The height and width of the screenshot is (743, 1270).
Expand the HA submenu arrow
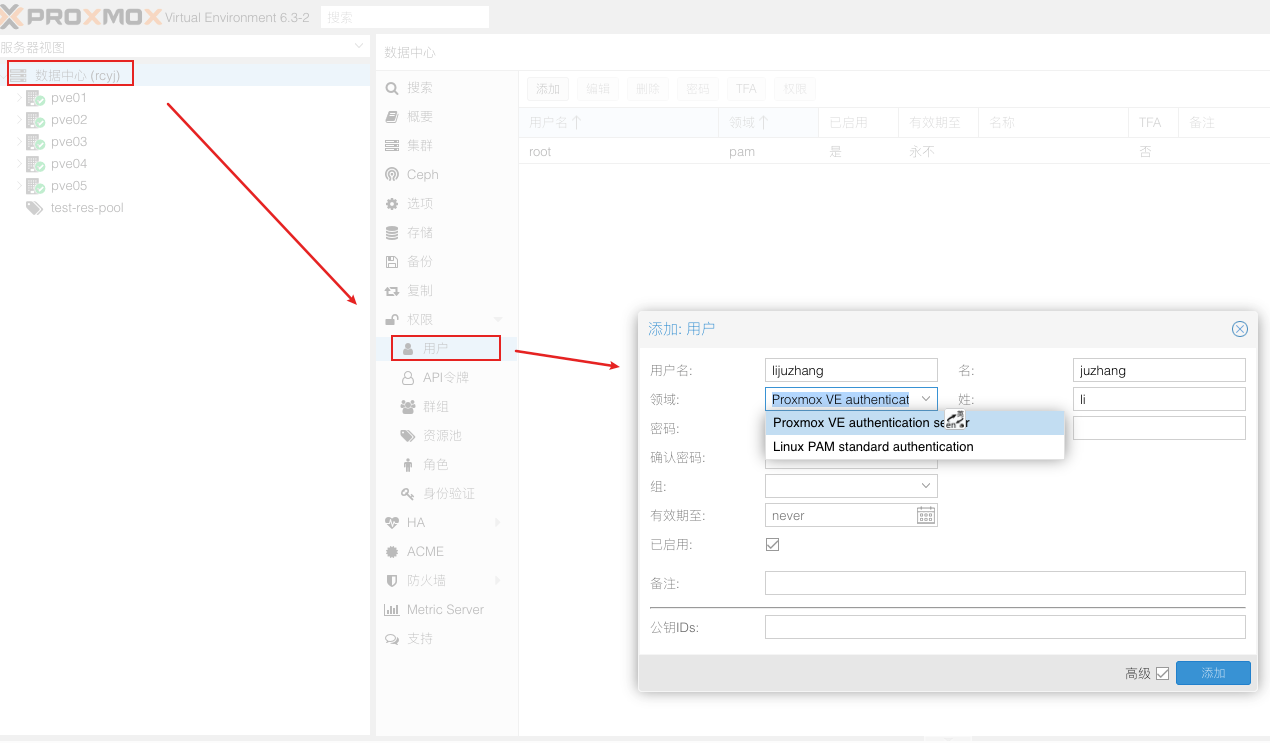point(498,523)
